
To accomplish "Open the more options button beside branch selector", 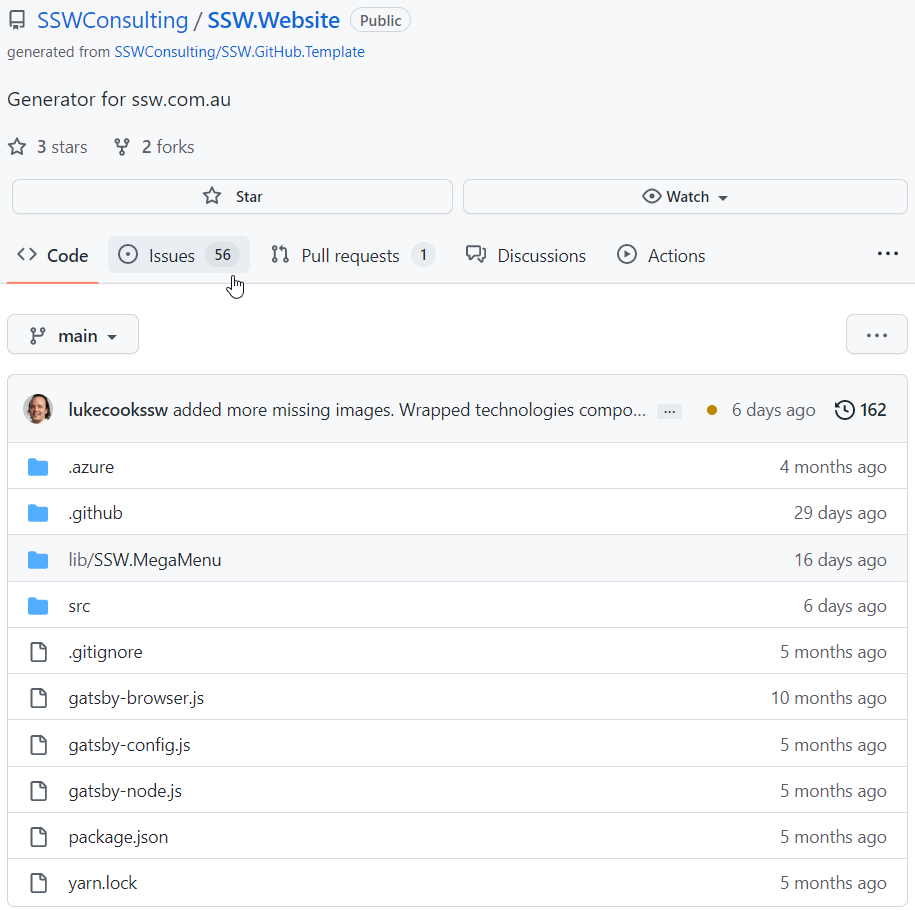I will click(x=876, y=335).
